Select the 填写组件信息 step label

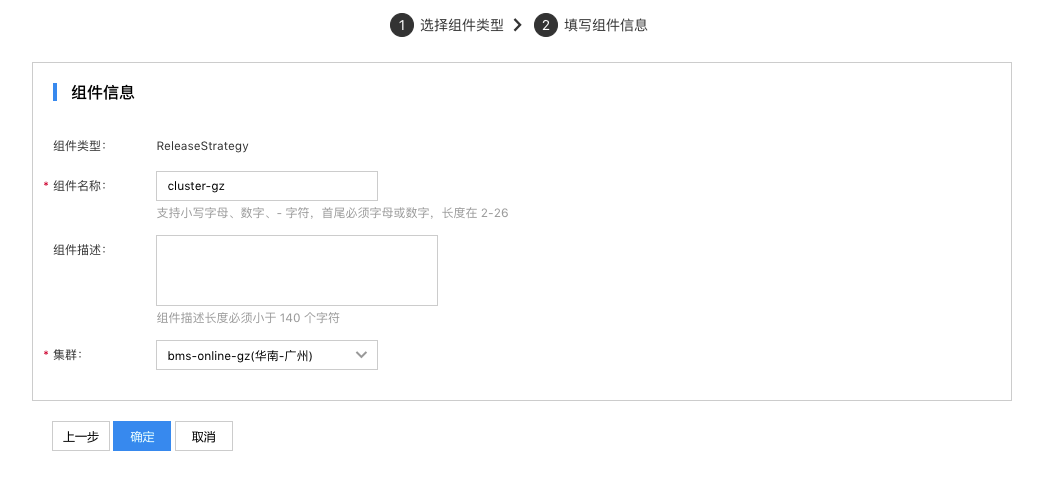(606, 25)
